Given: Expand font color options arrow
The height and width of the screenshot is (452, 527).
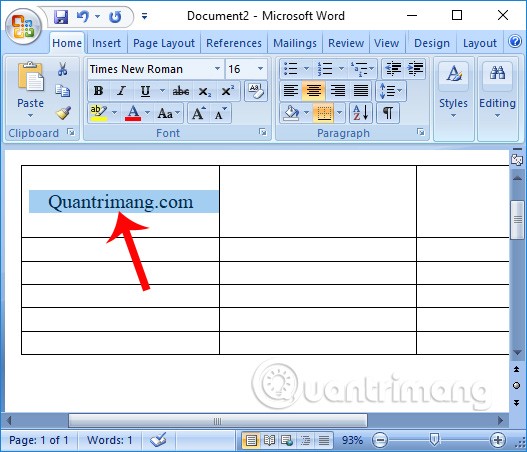Looking at the screenshot, I should pyautogui.click(x=147, y=113).
